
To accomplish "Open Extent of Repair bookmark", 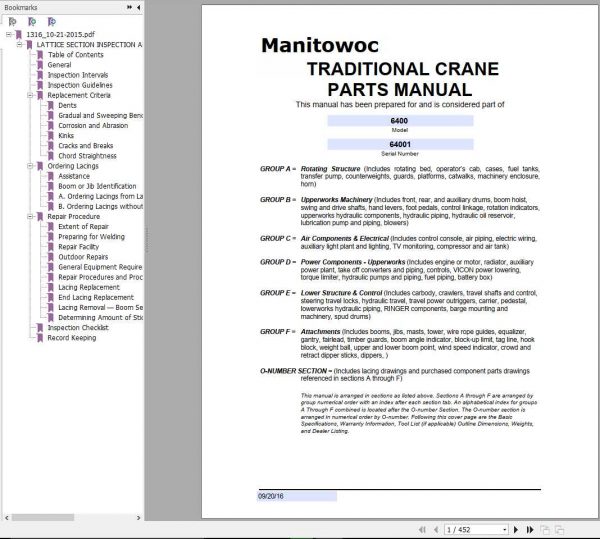I will point(83,227).
